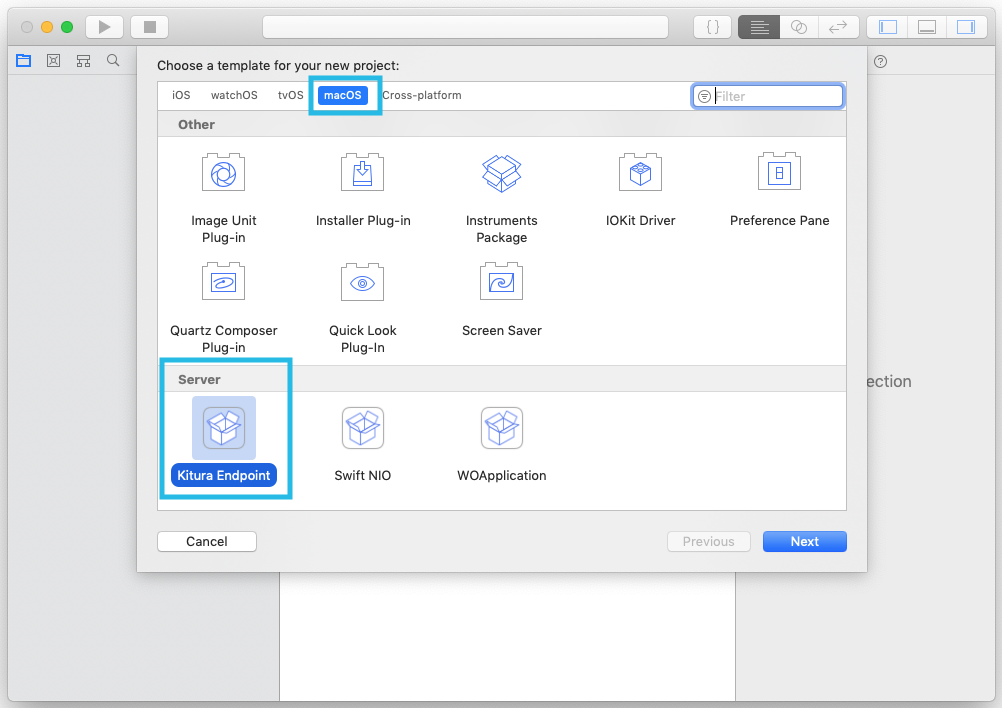Click the toolbar activity status field
Viewport: 1002px width, 708px height.
click(465, 27)
